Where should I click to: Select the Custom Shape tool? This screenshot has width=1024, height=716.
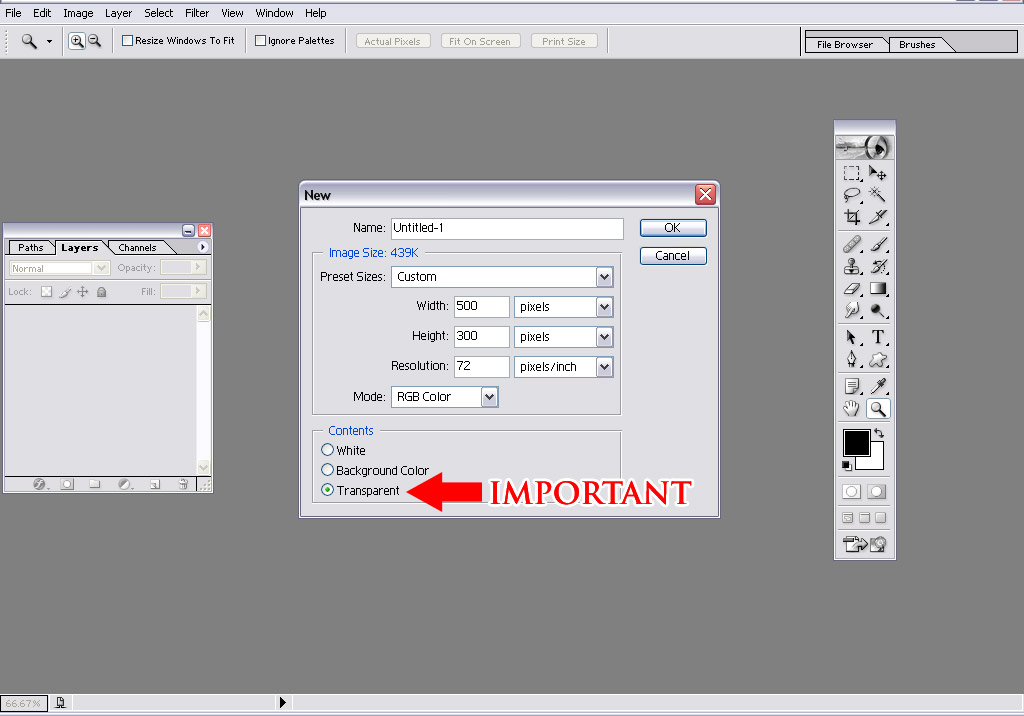click(878, 359)
